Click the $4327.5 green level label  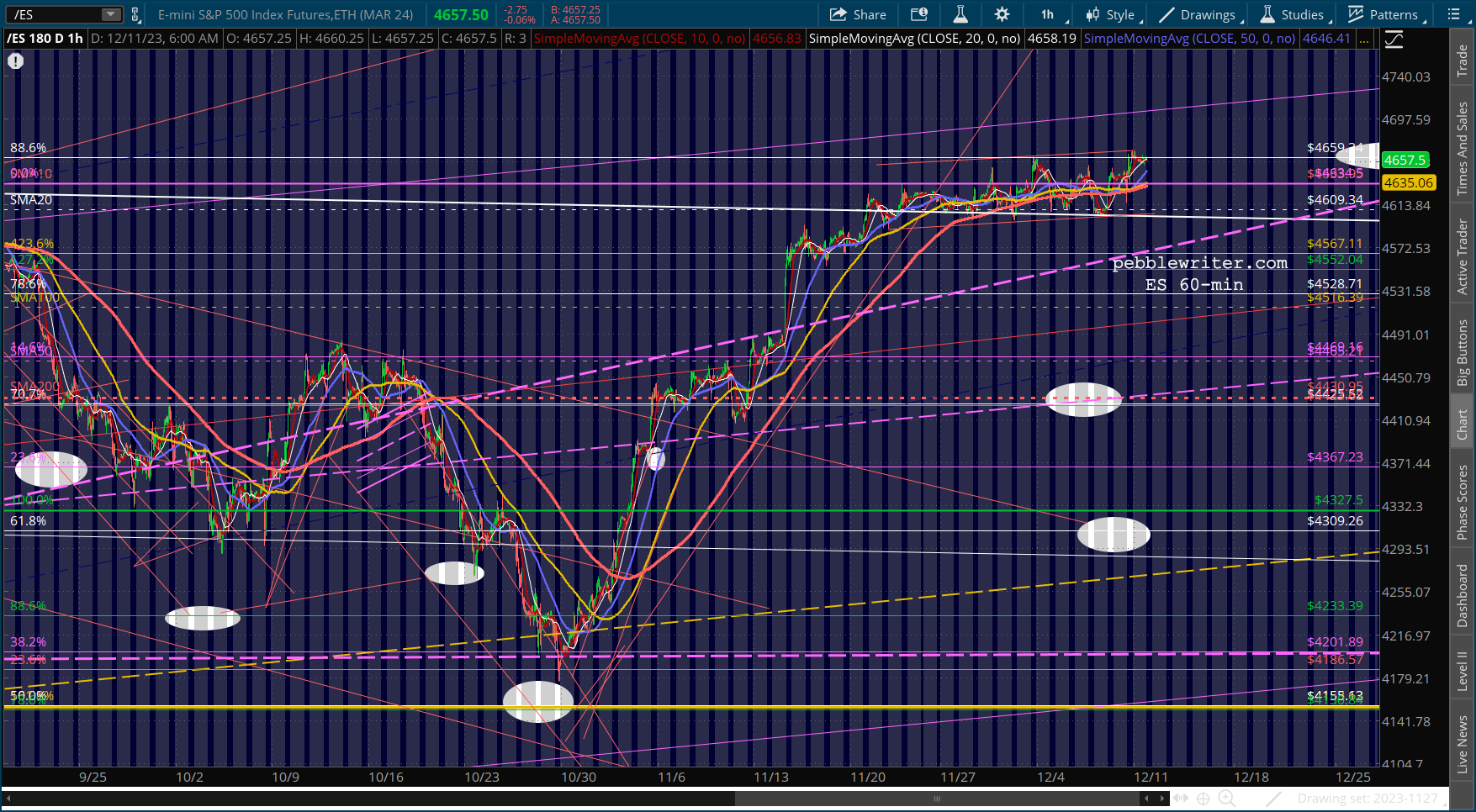1338,500
